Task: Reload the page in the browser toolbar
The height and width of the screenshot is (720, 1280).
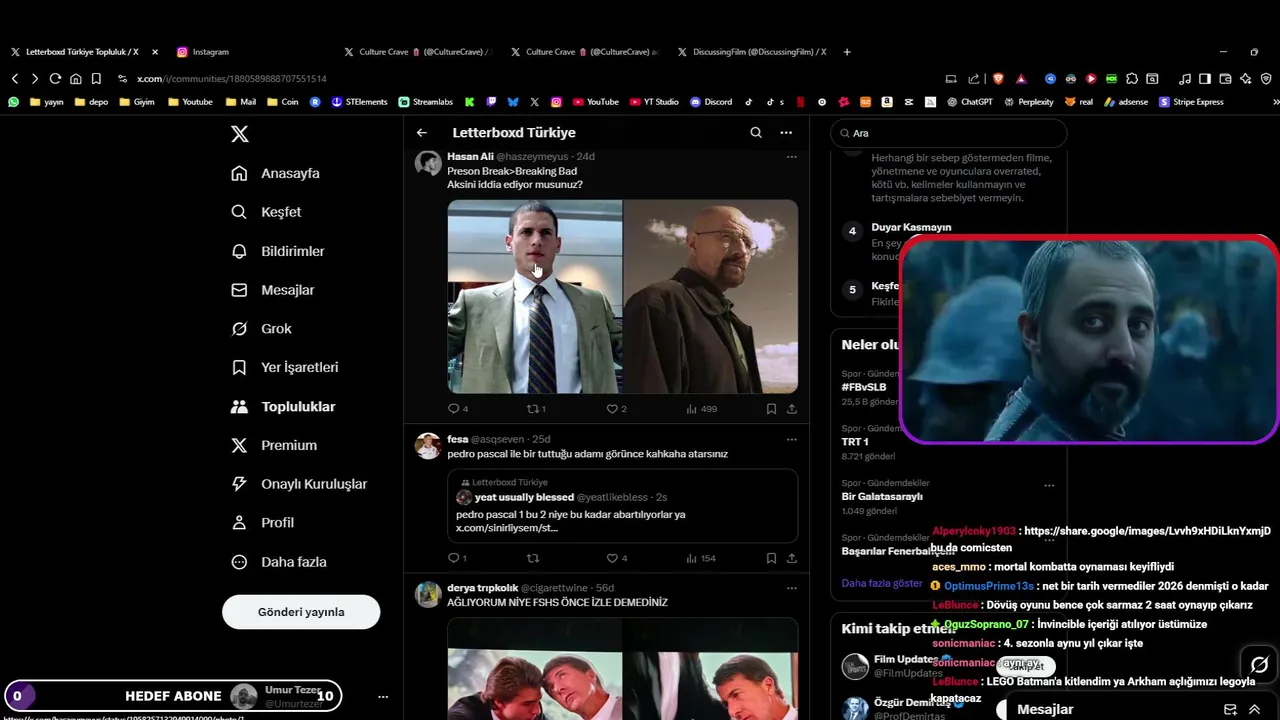Action: (55, 78)
